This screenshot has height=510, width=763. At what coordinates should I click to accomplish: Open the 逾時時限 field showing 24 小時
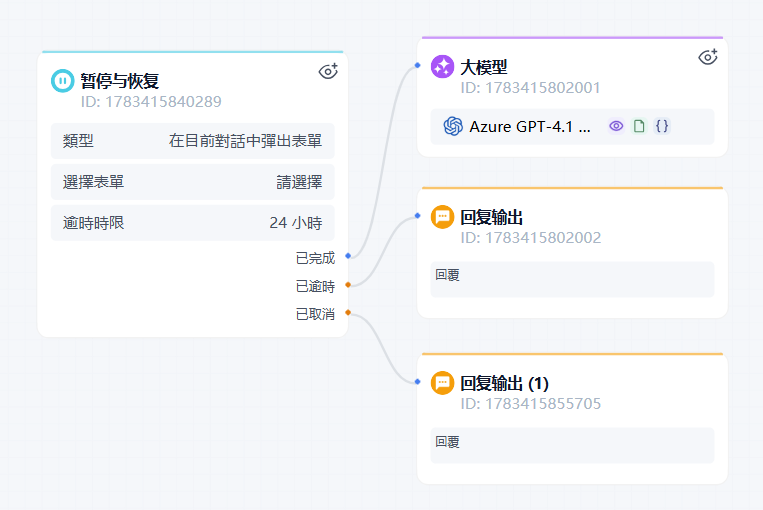pyautogui.click(x=193, y=223)
